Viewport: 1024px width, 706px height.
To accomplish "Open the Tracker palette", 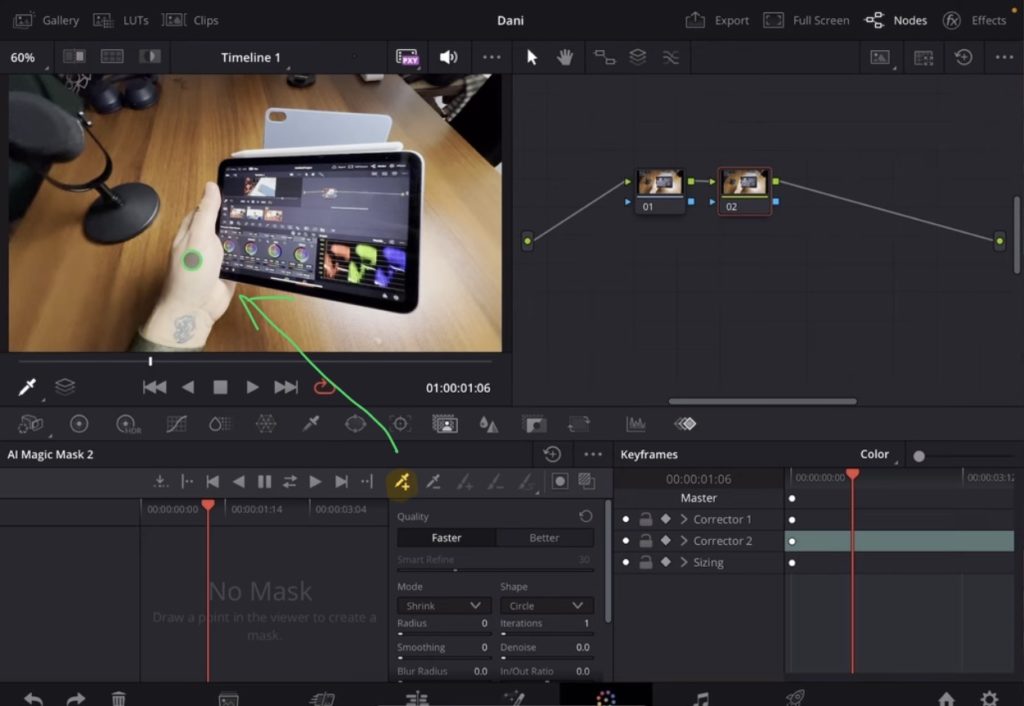I will (402, 424).
